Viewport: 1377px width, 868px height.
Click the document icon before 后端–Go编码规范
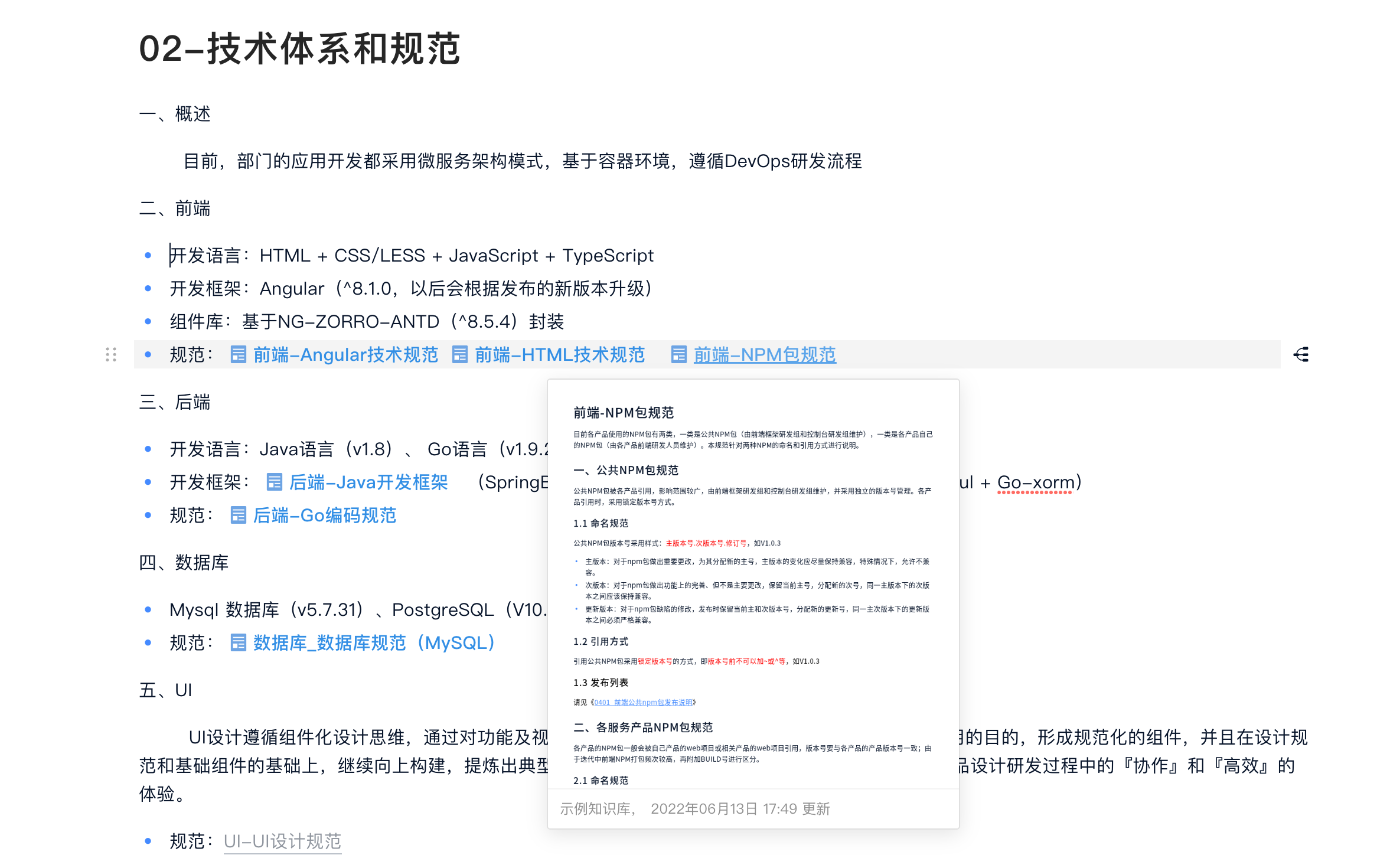click(238, 515)
